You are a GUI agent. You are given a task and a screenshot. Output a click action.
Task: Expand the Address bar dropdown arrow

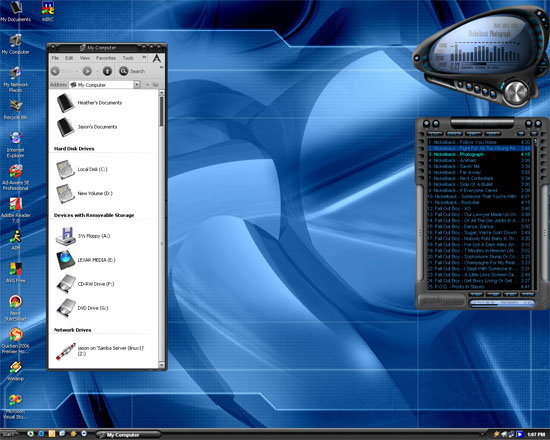[x=137, y=85]
